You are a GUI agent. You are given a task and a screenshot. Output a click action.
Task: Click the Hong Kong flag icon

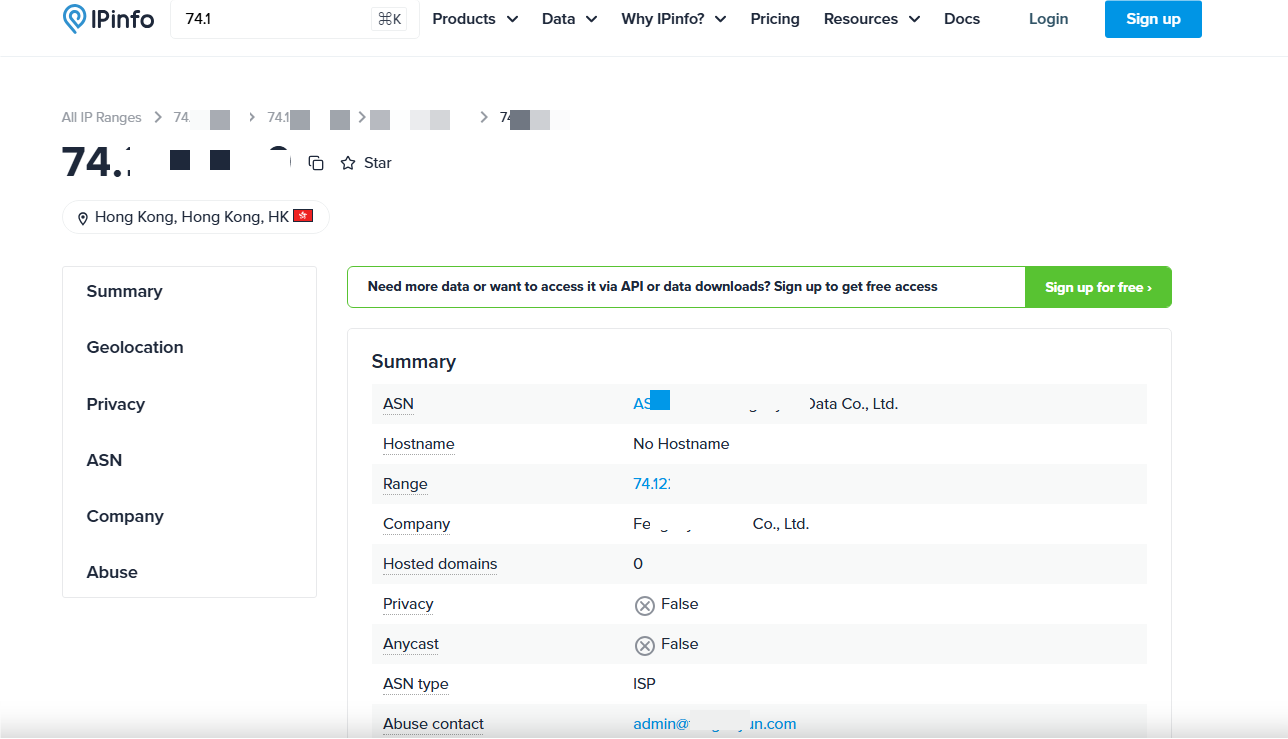[303, 216]
